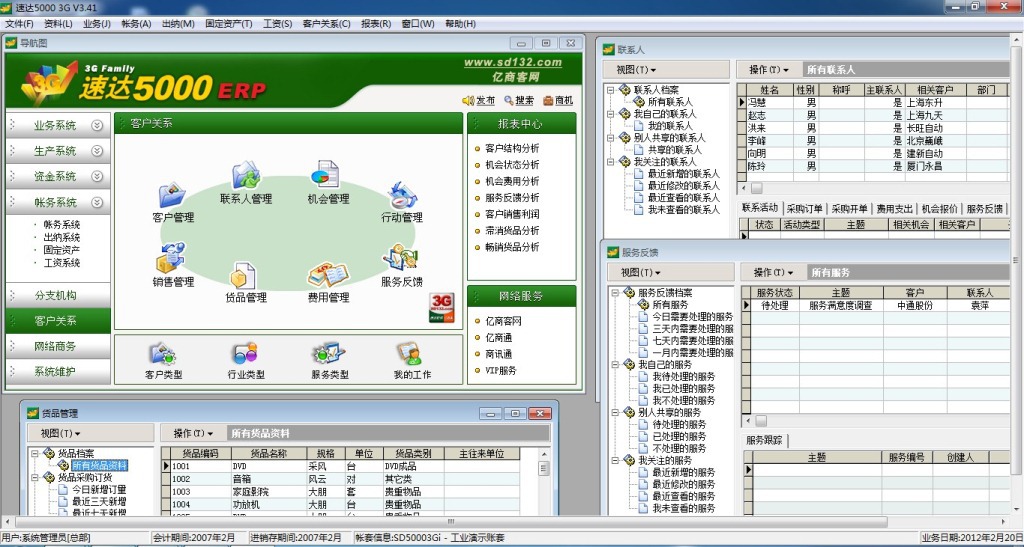This screenshot has height=547, width=1024.
Task: Switch to 采购订单 tab in 联系人
Action: 804,209
